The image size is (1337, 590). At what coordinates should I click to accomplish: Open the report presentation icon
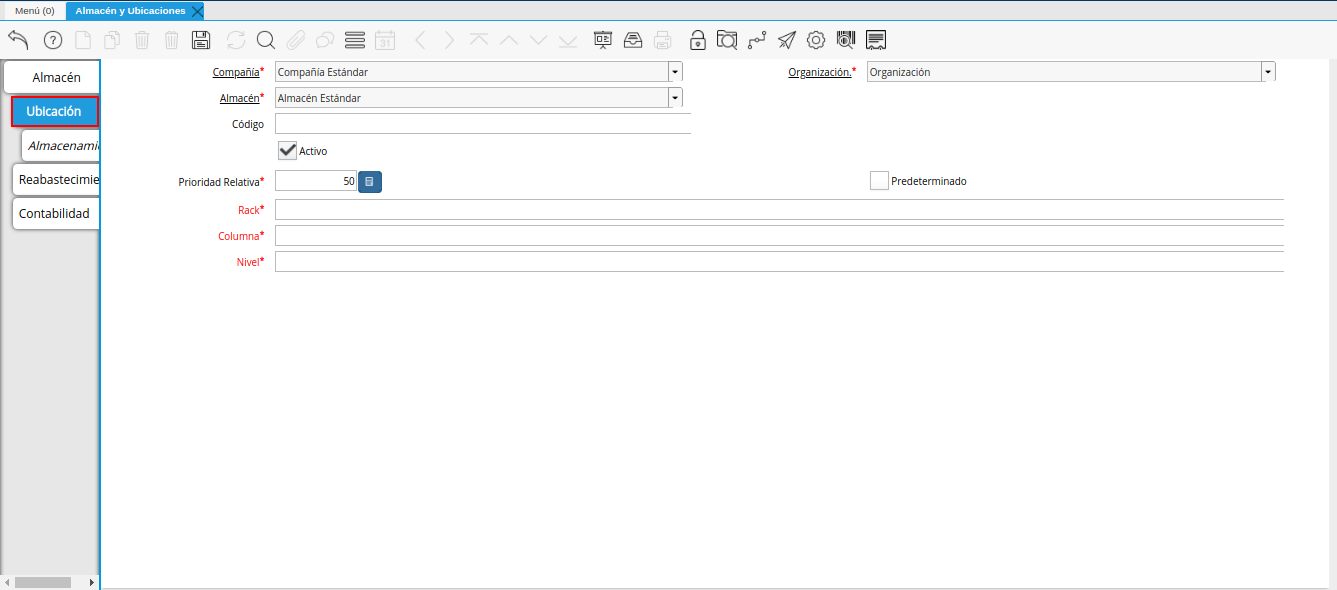pos(603,40)
